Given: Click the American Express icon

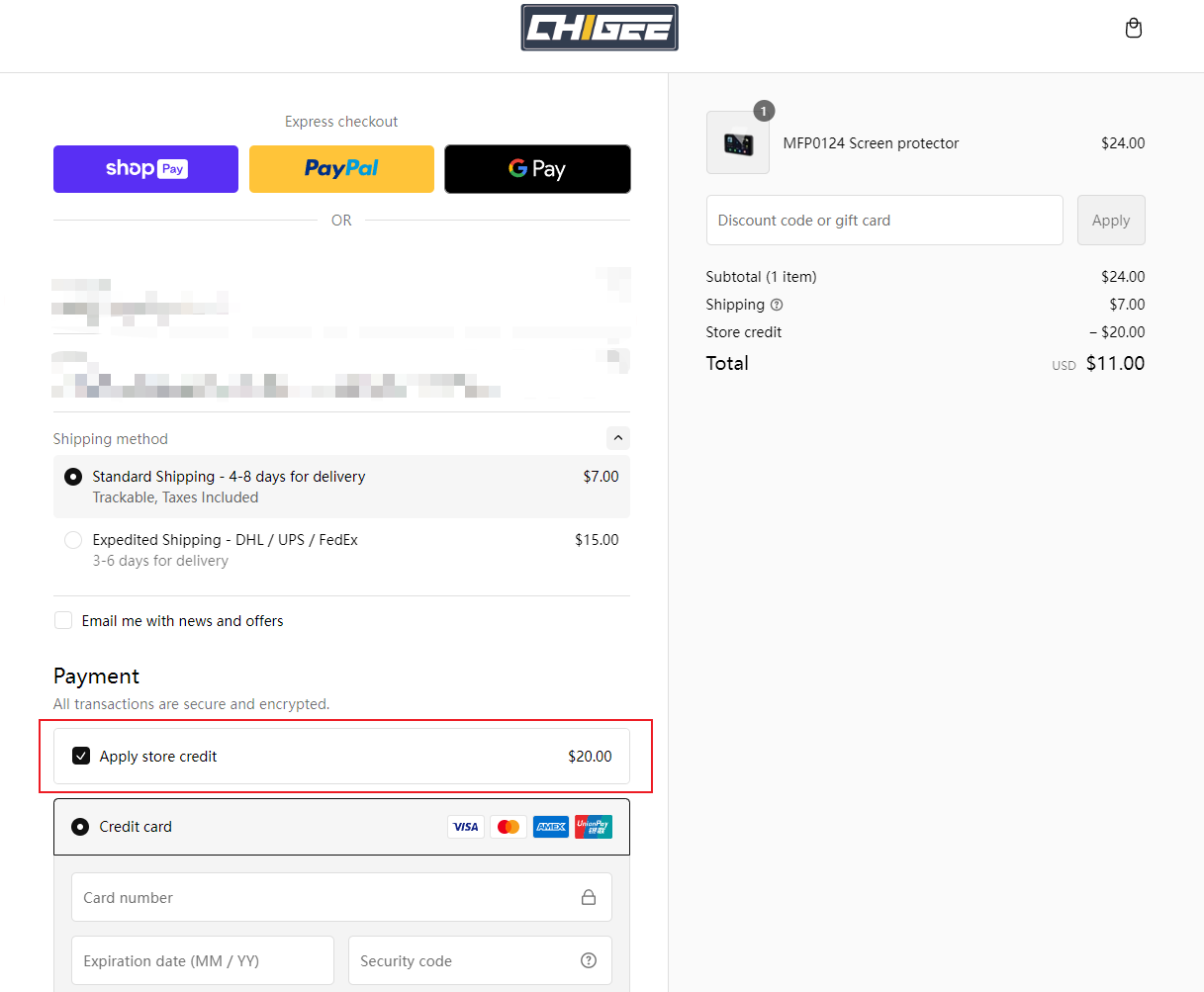Looking at the screenshot, I should click(x=551, y=827).
